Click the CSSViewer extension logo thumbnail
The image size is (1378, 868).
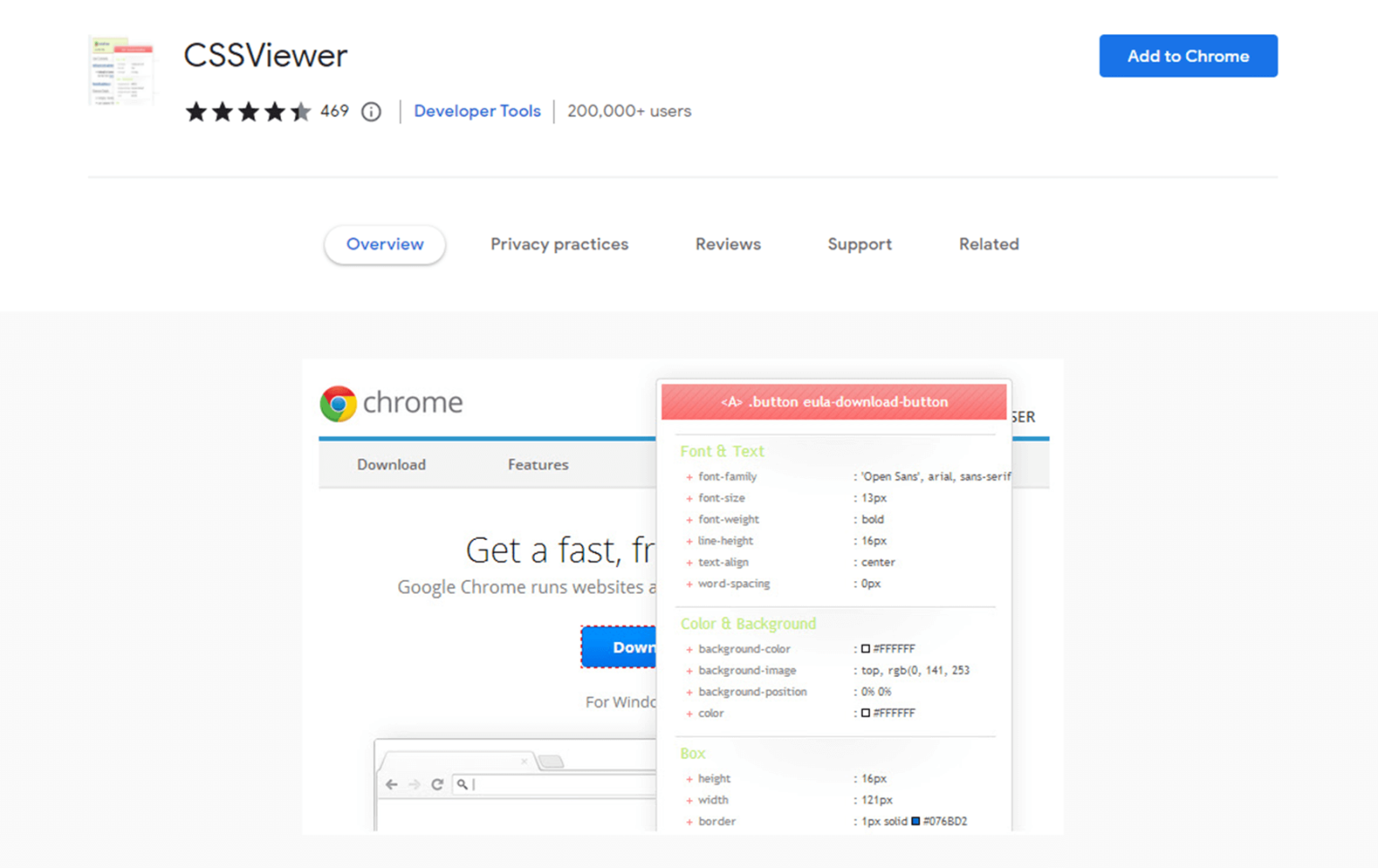click(120, 71)
